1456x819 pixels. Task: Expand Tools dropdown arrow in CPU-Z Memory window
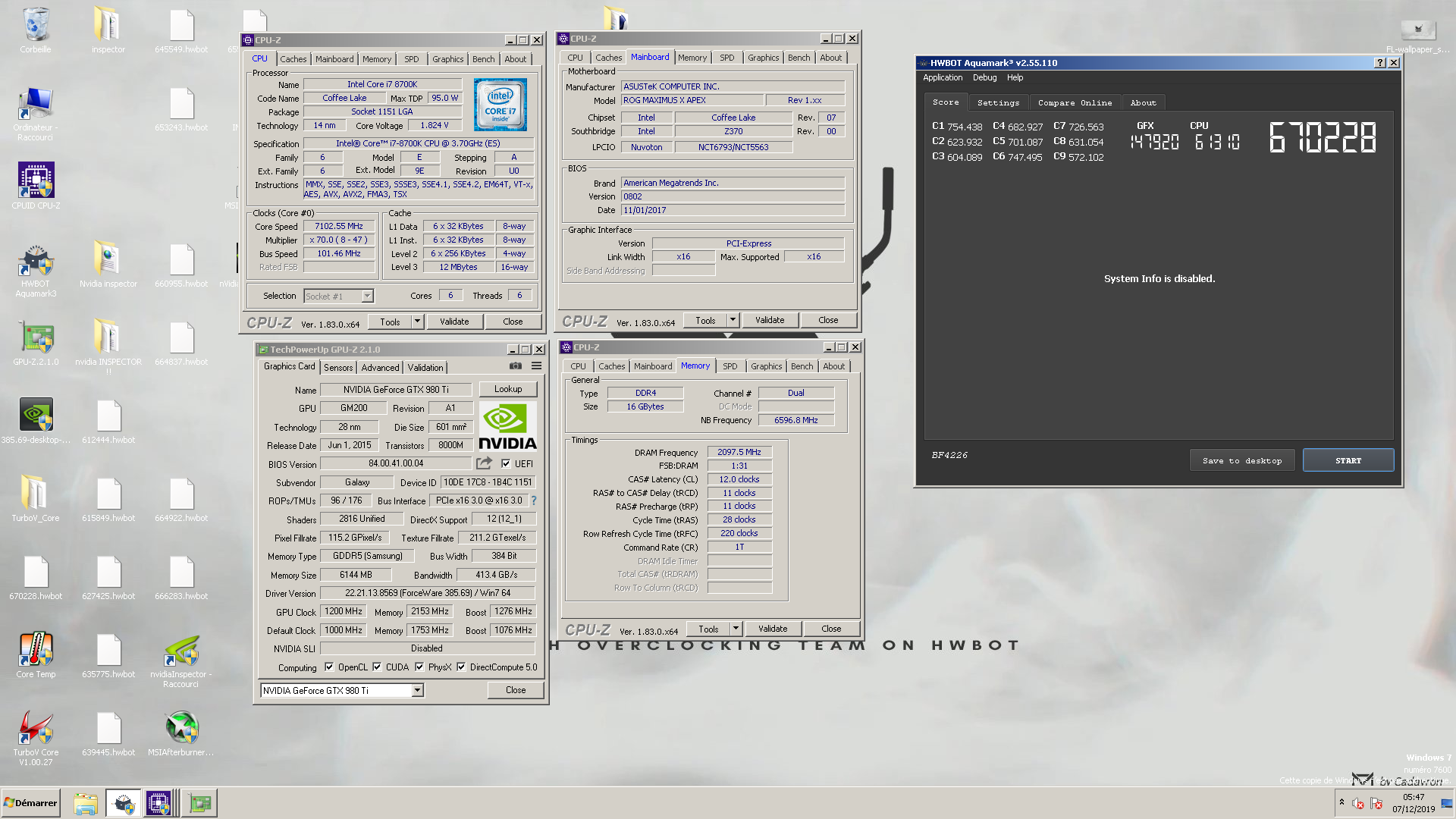(736, 629)
